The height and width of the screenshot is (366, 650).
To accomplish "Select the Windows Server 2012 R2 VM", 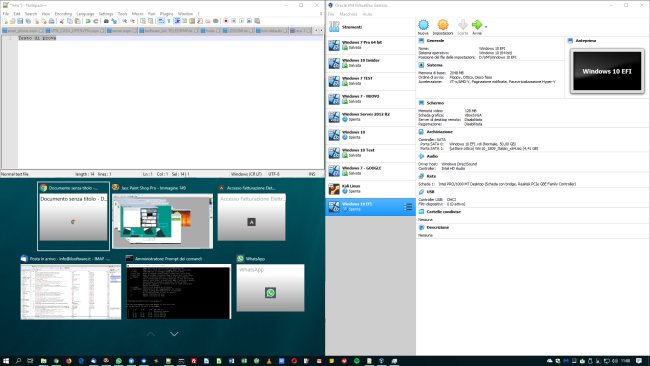I will [x=371, y=116].
